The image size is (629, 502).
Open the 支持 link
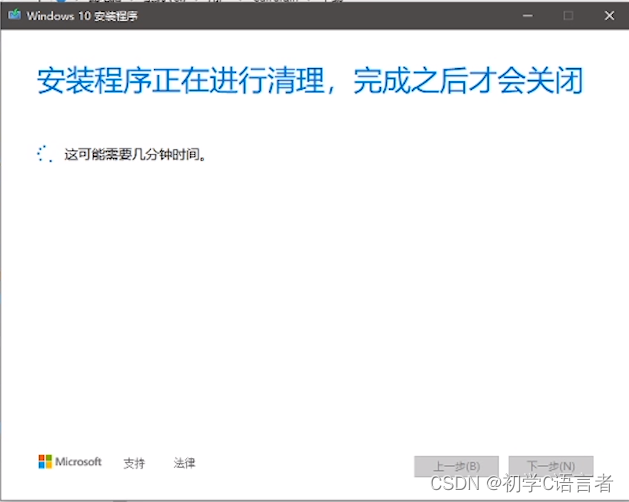134,463
